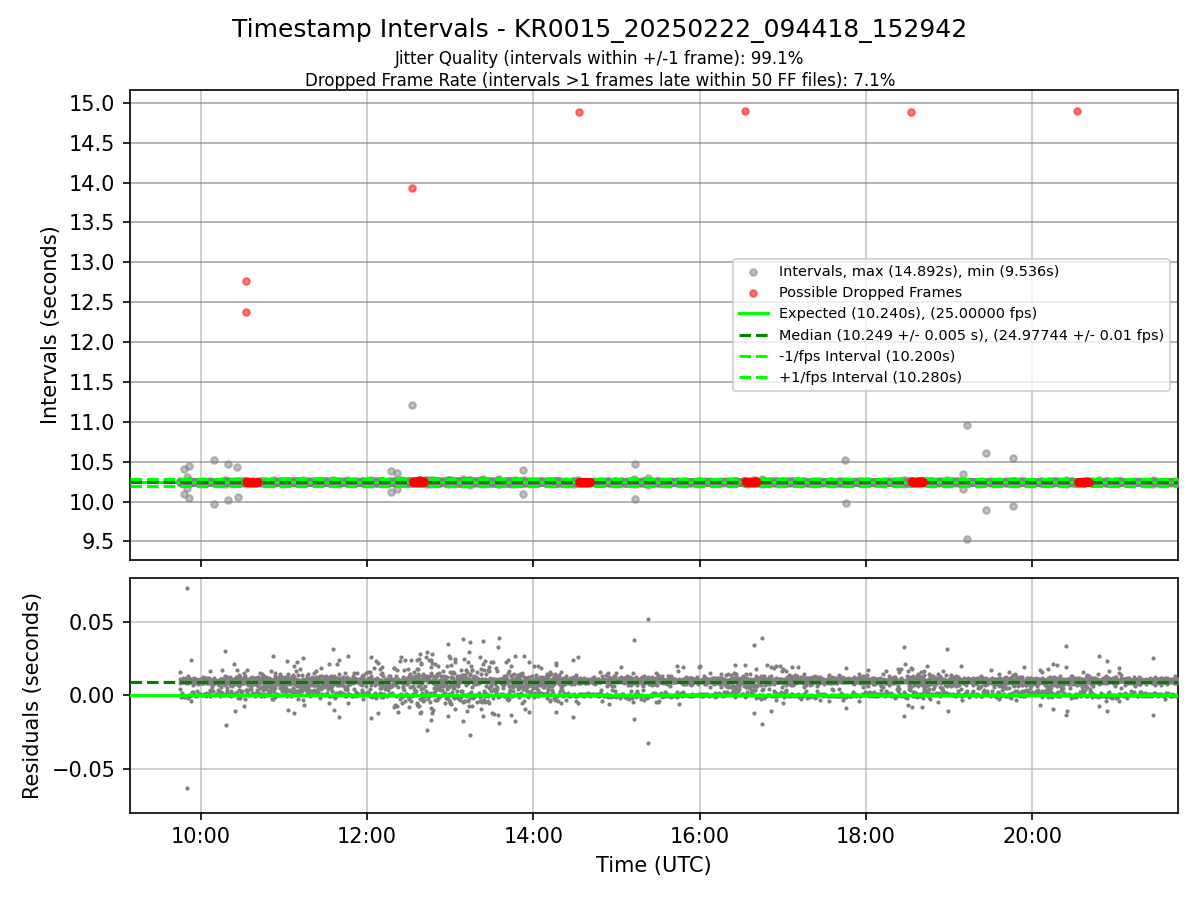Click legend entry 'Expected (10.240s), (25.00000 fps)'
1200x900 pixels.
[907, 313]
